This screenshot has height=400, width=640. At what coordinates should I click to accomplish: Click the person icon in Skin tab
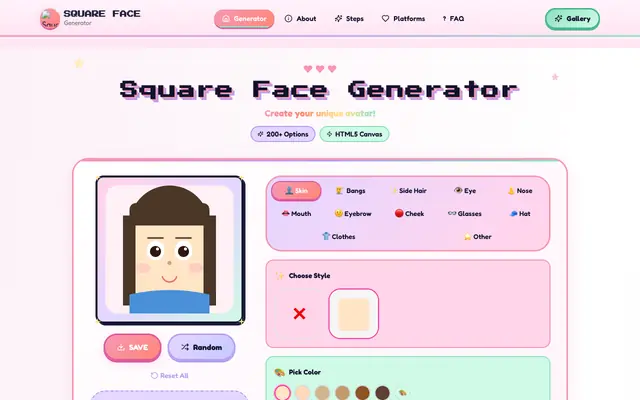click(289, 191)
